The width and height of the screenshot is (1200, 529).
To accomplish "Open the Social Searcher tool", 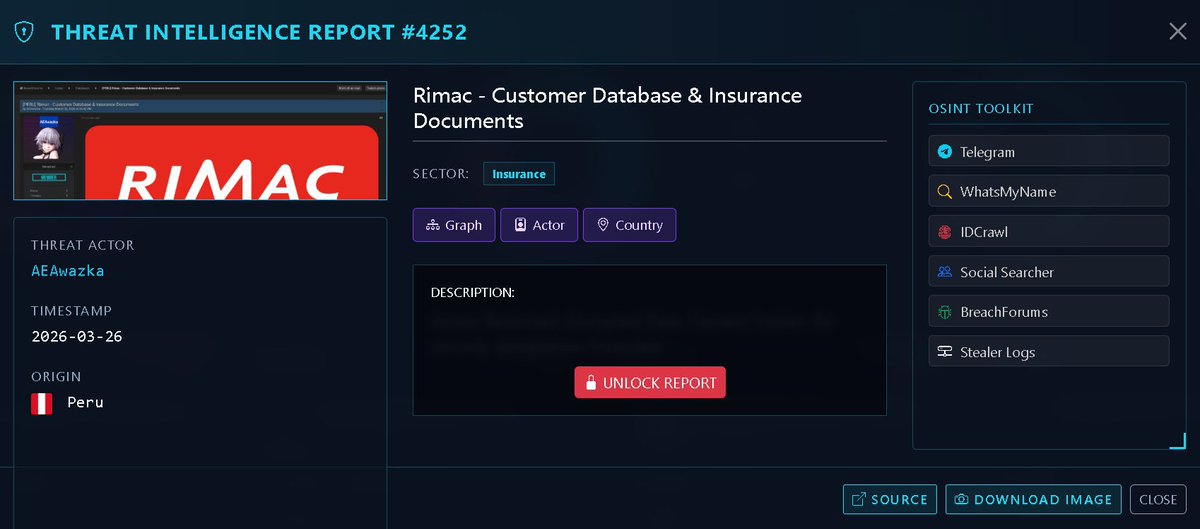I will click(x=1048, y=271).
